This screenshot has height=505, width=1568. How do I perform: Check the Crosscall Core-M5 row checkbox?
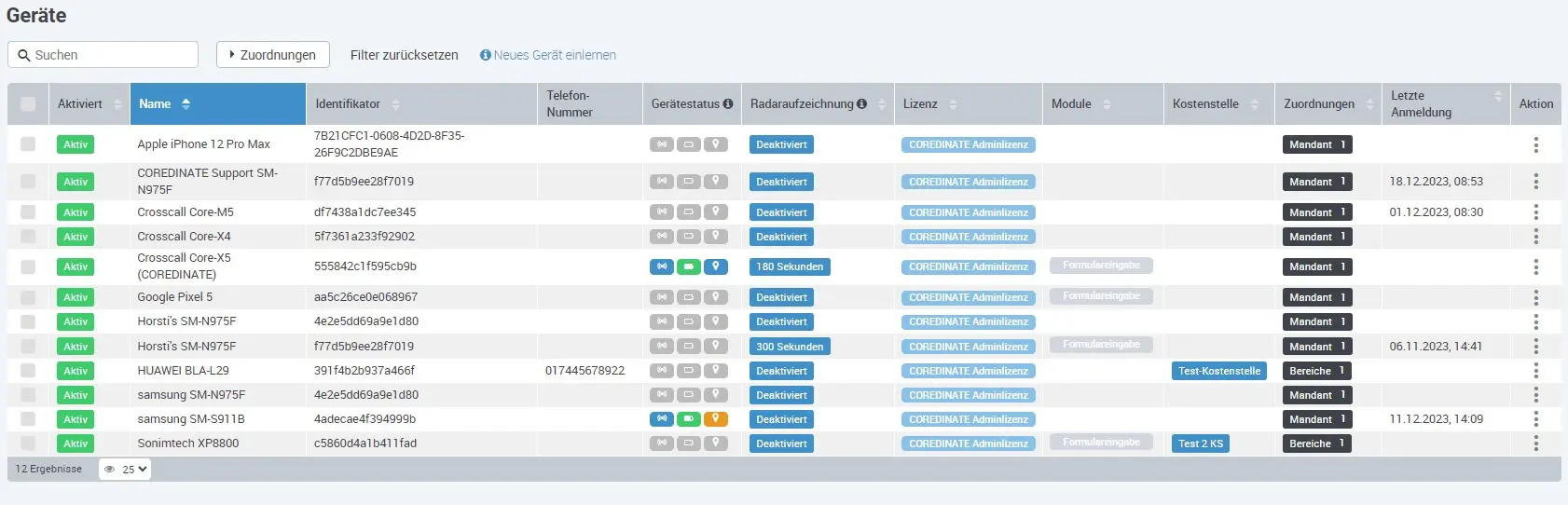tap(28, 212)
